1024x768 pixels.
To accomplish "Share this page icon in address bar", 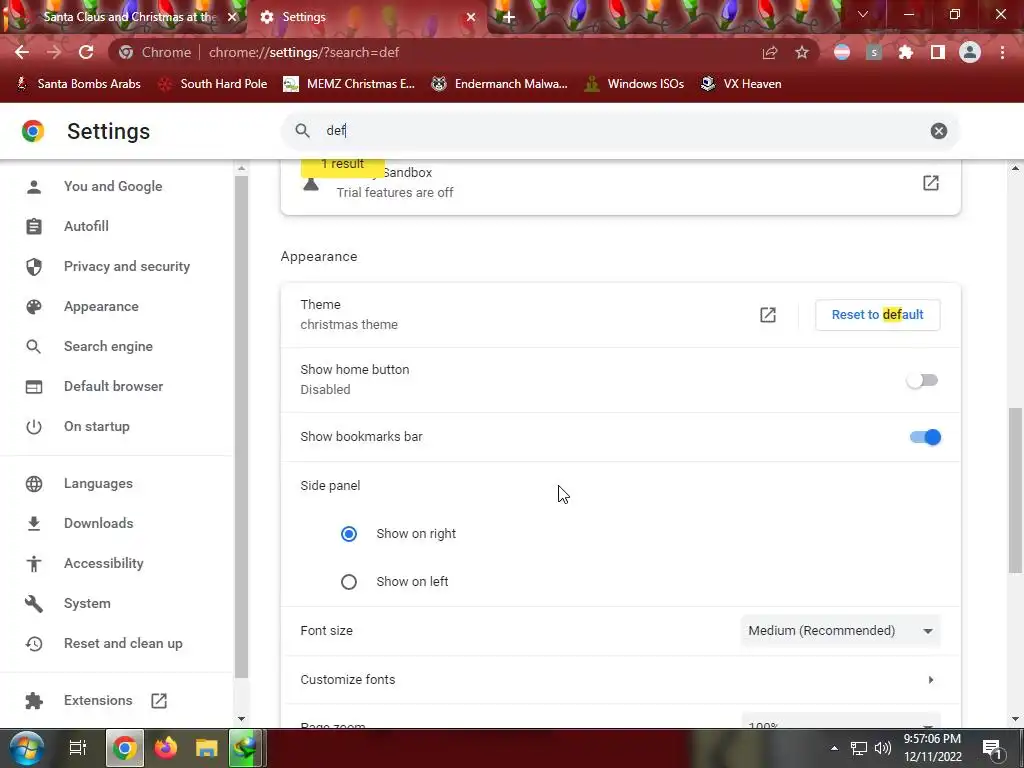I will point(770,52).
